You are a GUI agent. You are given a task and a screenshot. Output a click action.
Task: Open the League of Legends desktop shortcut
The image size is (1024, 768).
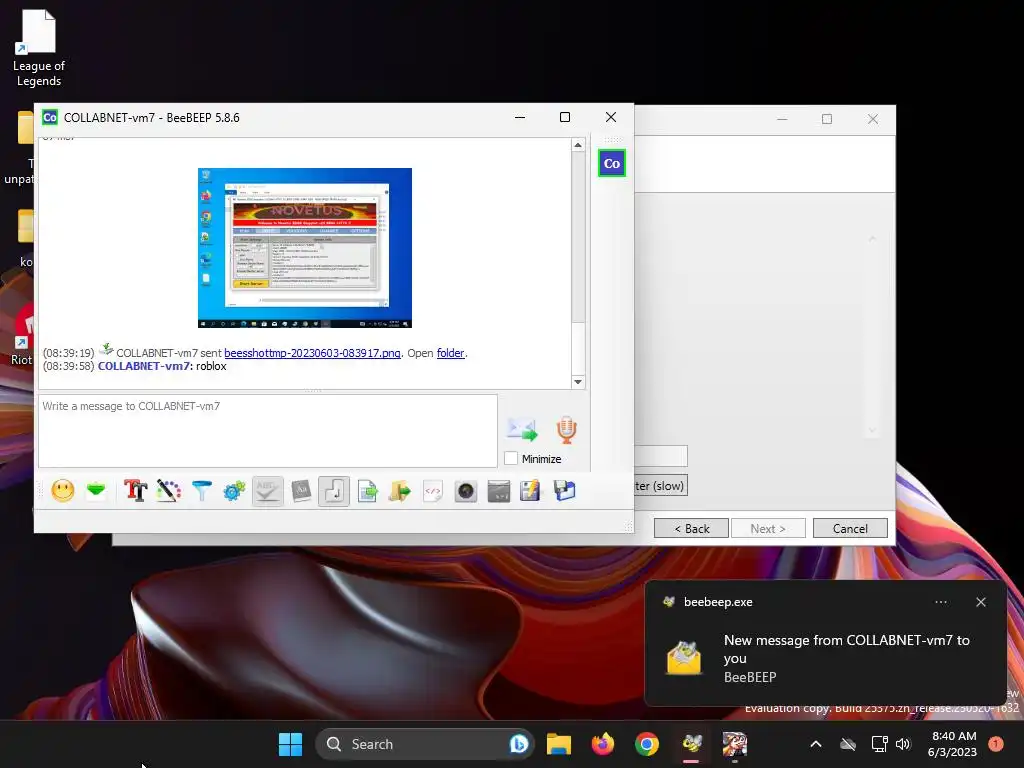click(x=39, y=49)
